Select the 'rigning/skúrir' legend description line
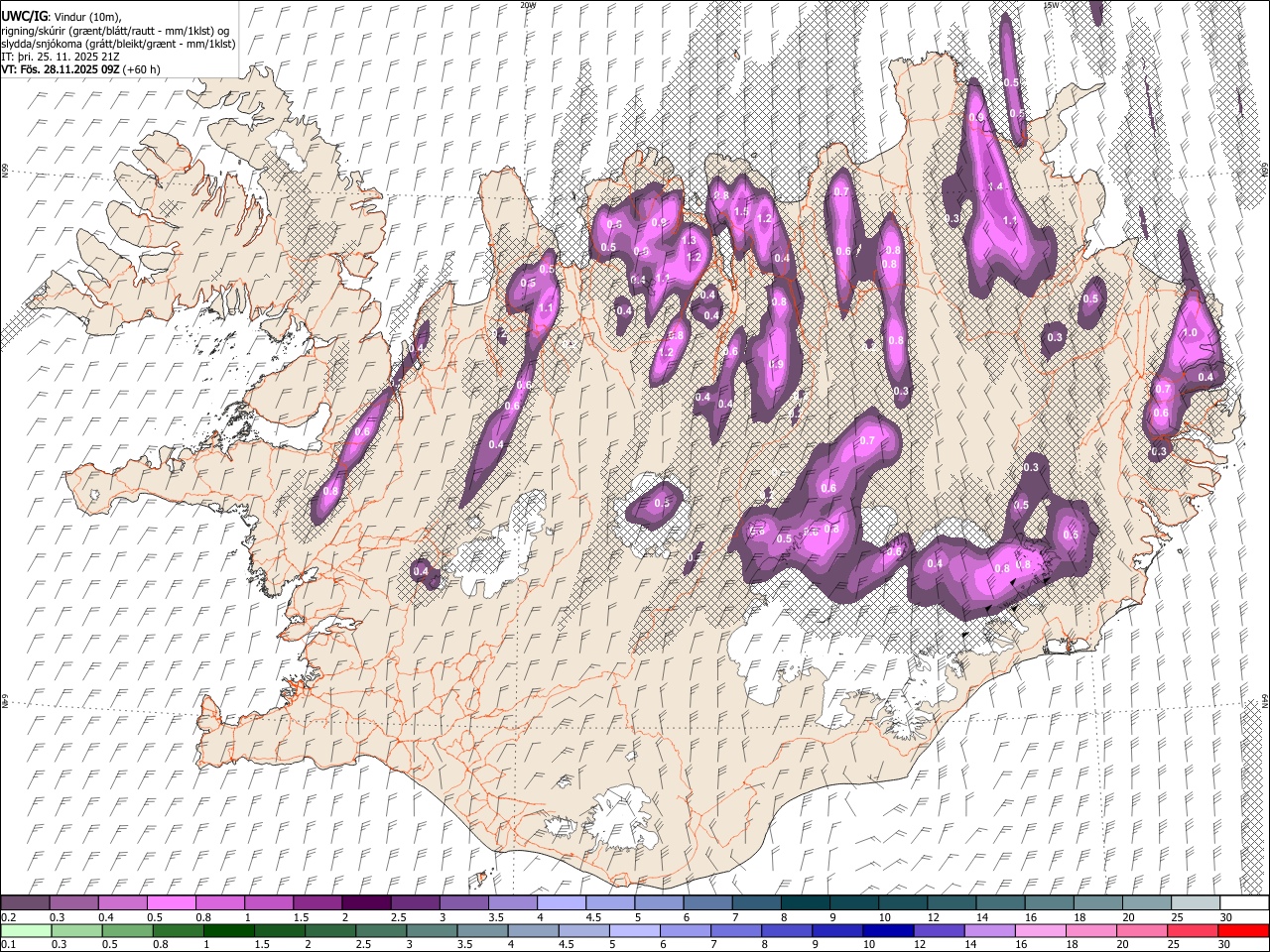This screenshot has width=1270, height=952. click(x=115, y=30)
